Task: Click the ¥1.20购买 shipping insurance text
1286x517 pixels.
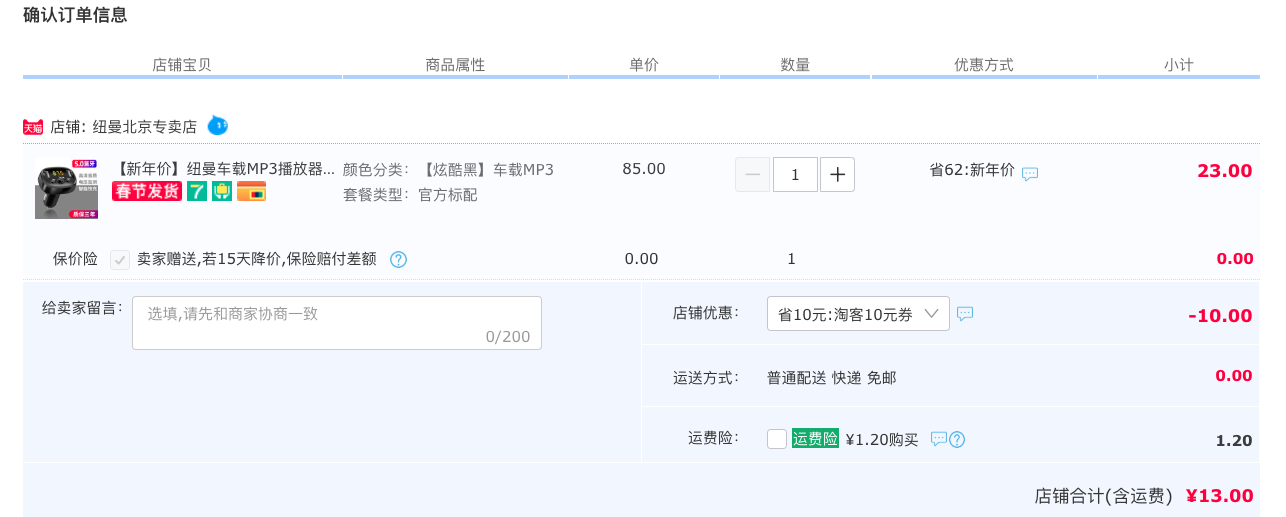Action: (x=882, y=439)
